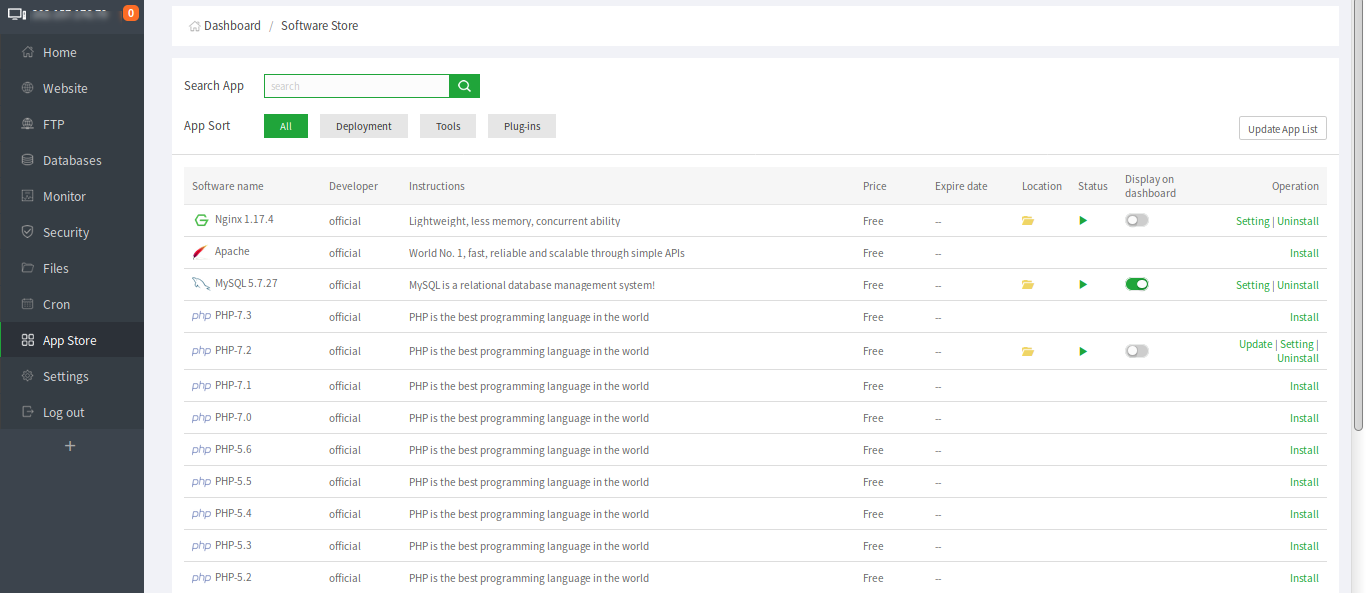Enable dashboard display for Nginx 1.17.4

pyautogui.click(x=1136, y=220)
